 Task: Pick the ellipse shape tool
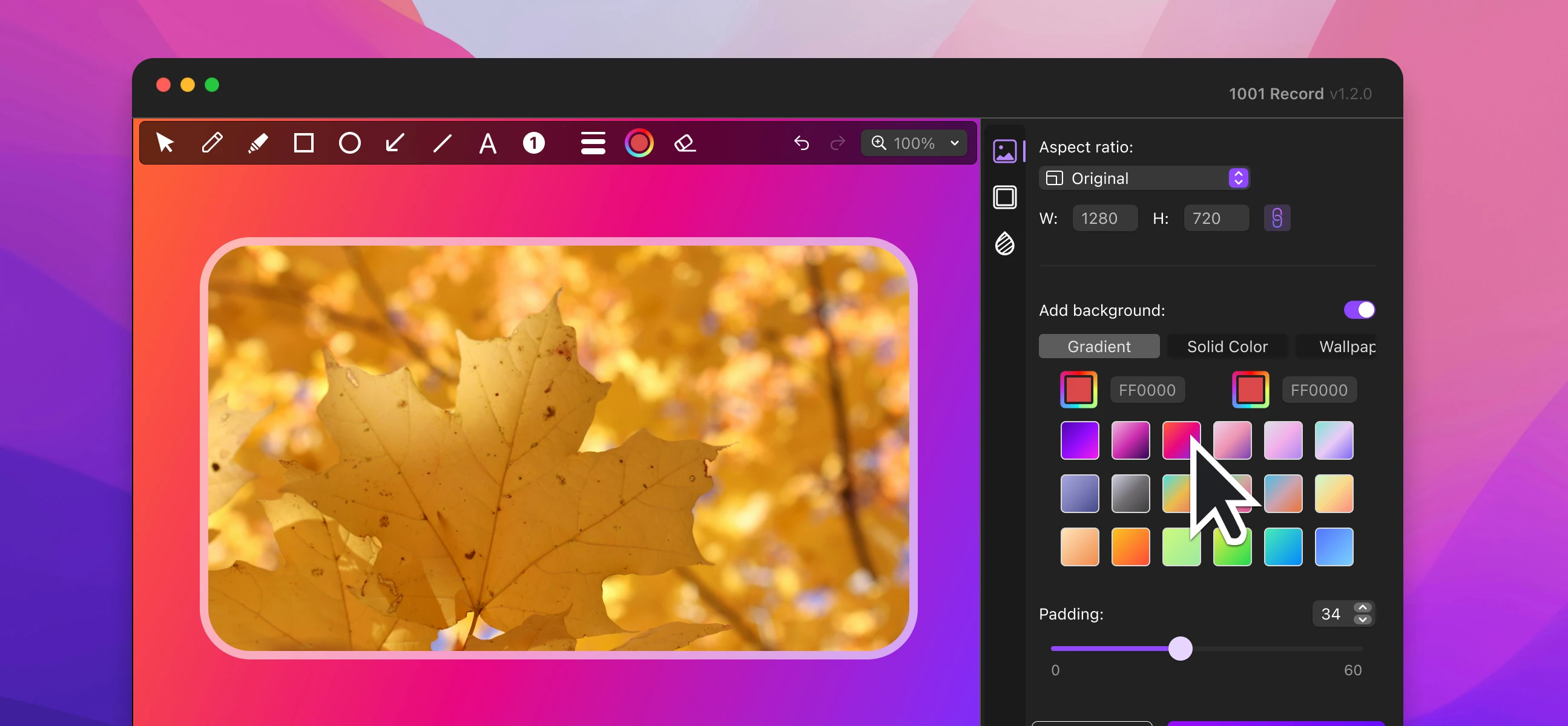pyautogui.click(x=349, y=143)
